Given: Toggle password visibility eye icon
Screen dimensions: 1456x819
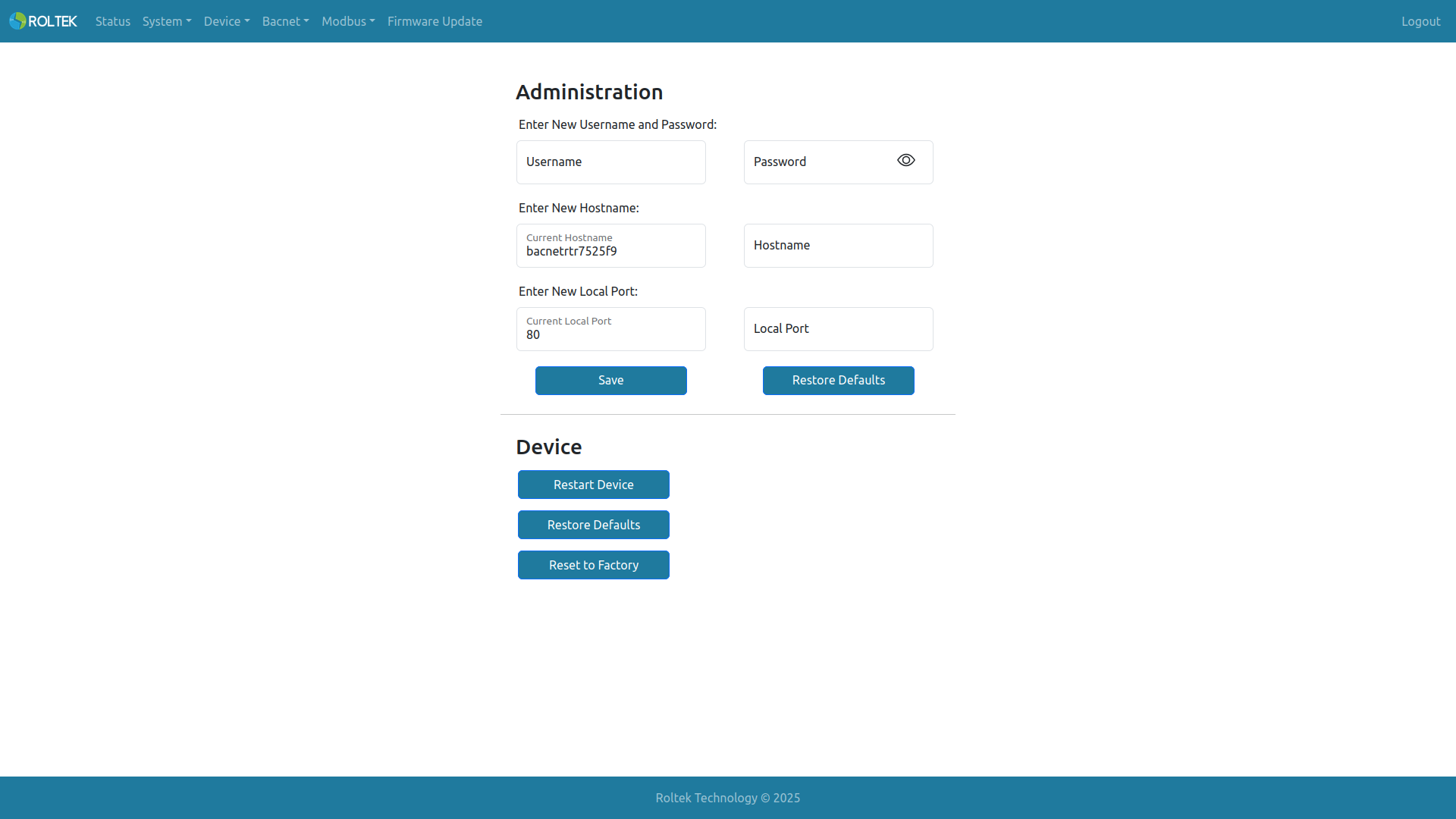Looking at the screenshot, I should pos(906,161).
